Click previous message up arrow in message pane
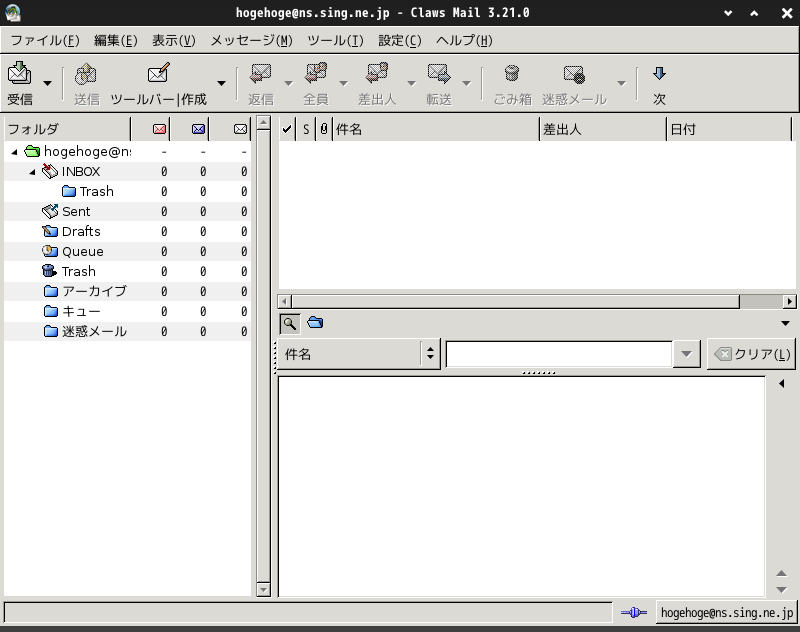 click(x=781, y=573)
